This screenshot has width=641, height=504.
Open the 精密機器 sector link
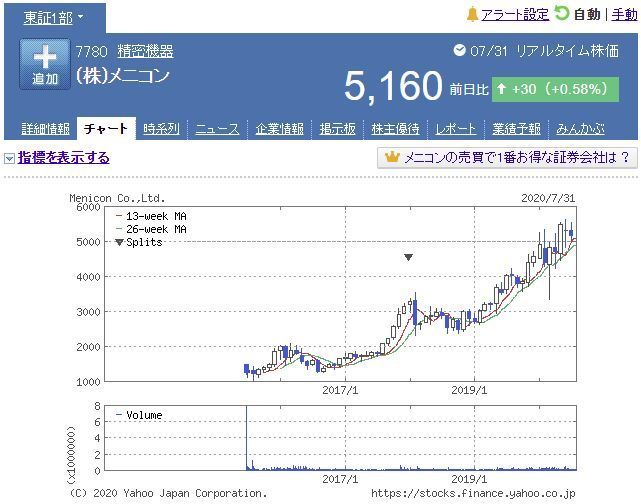[x=146, y=51]
